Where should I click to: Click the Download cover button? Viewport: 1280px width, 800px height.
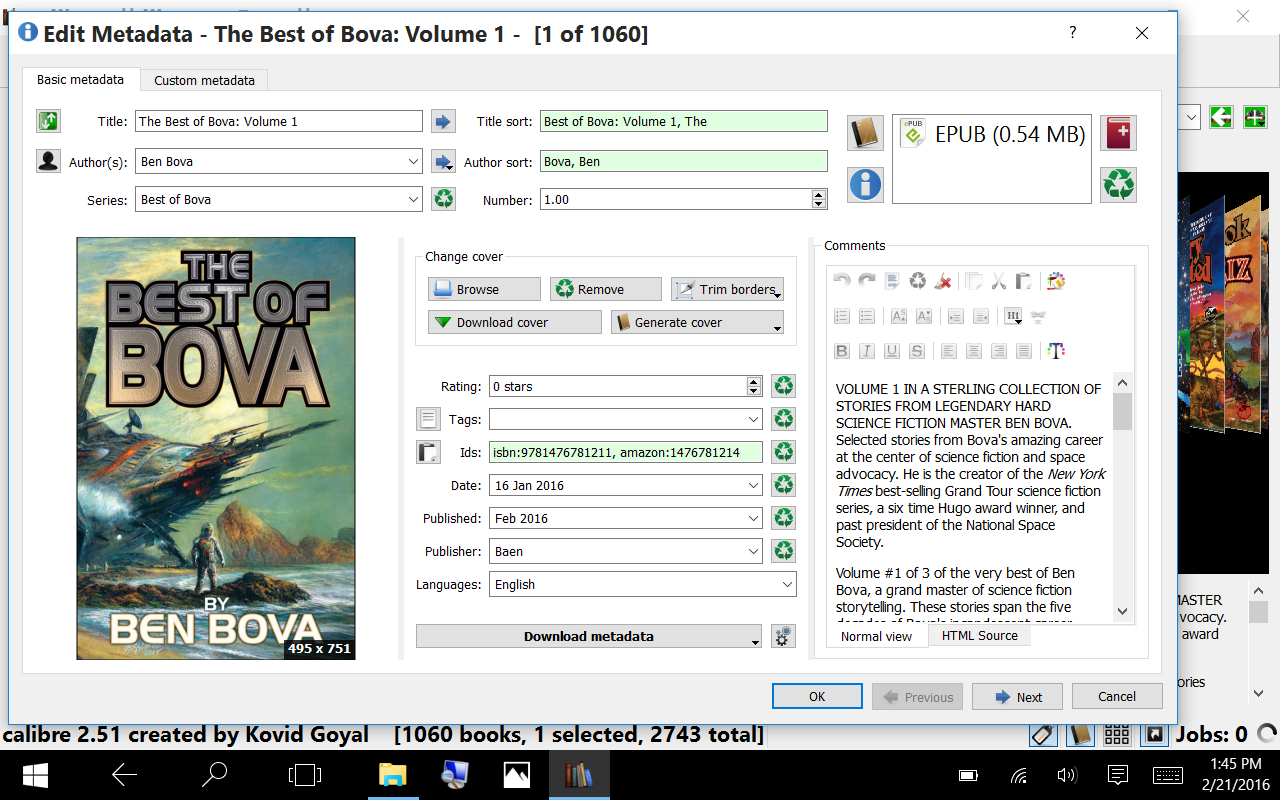coord(515,322)
